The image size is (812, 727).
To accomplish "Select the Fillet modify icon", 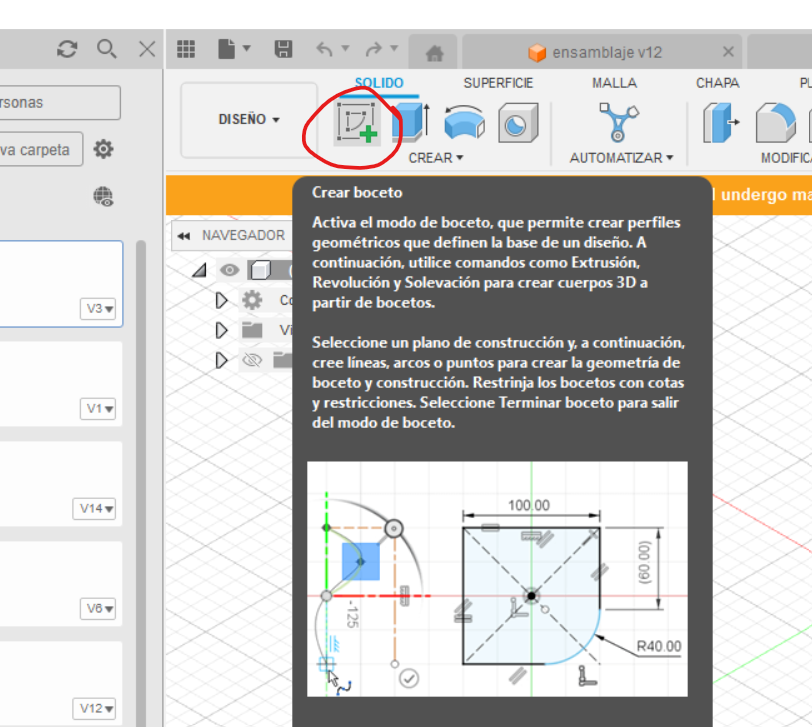I will (775, 122).
